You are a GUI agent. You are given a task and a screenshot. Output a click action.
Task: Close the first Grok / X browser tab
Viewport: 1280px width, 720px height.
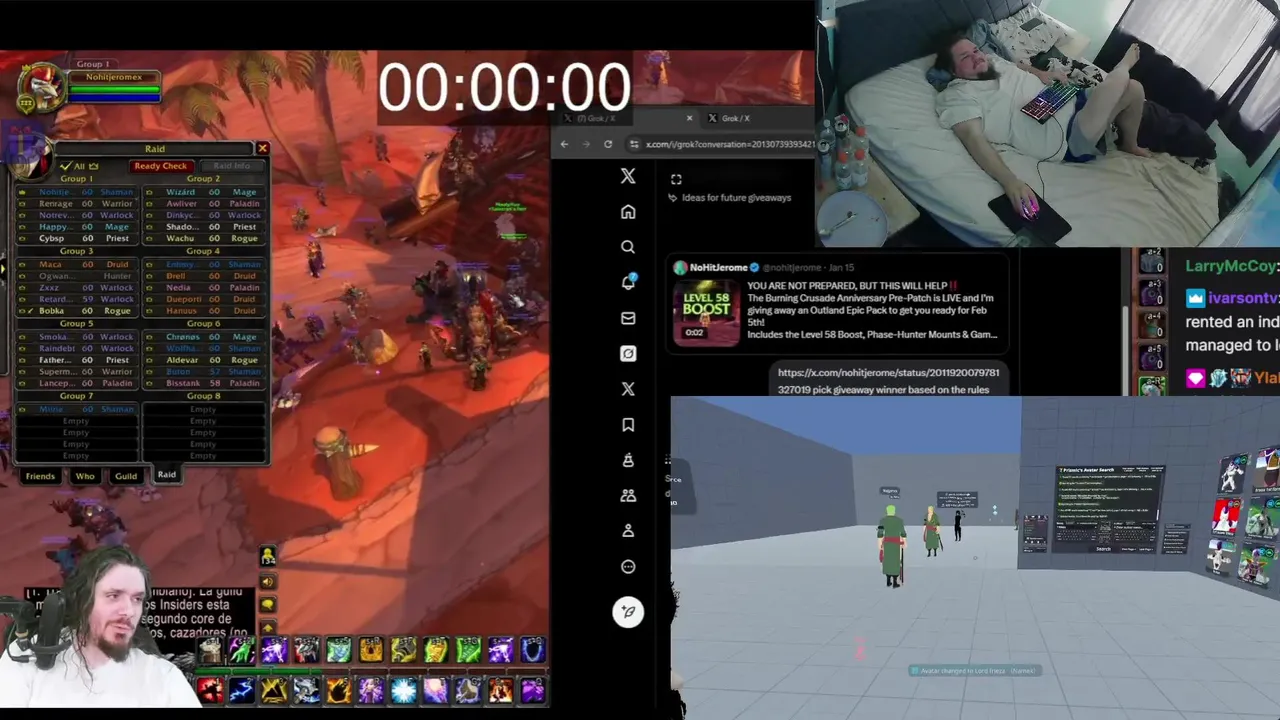point(689,118)
